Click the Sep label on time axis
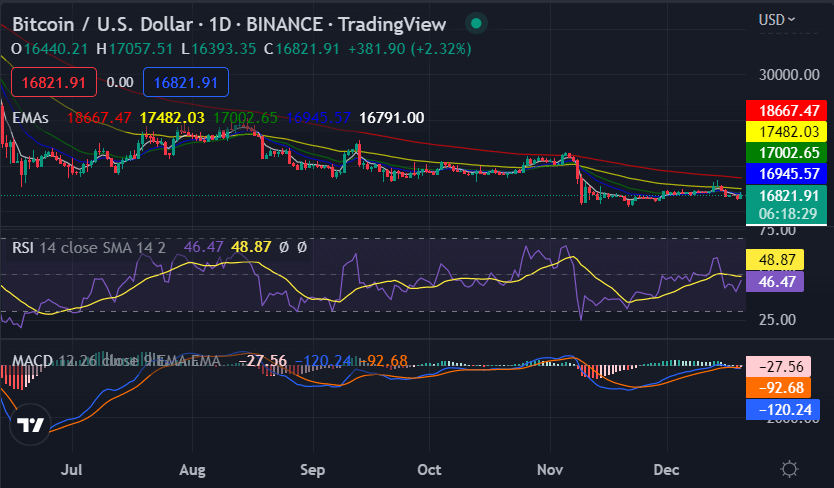This screenshot has width=834, height=488. pos(312,469)
